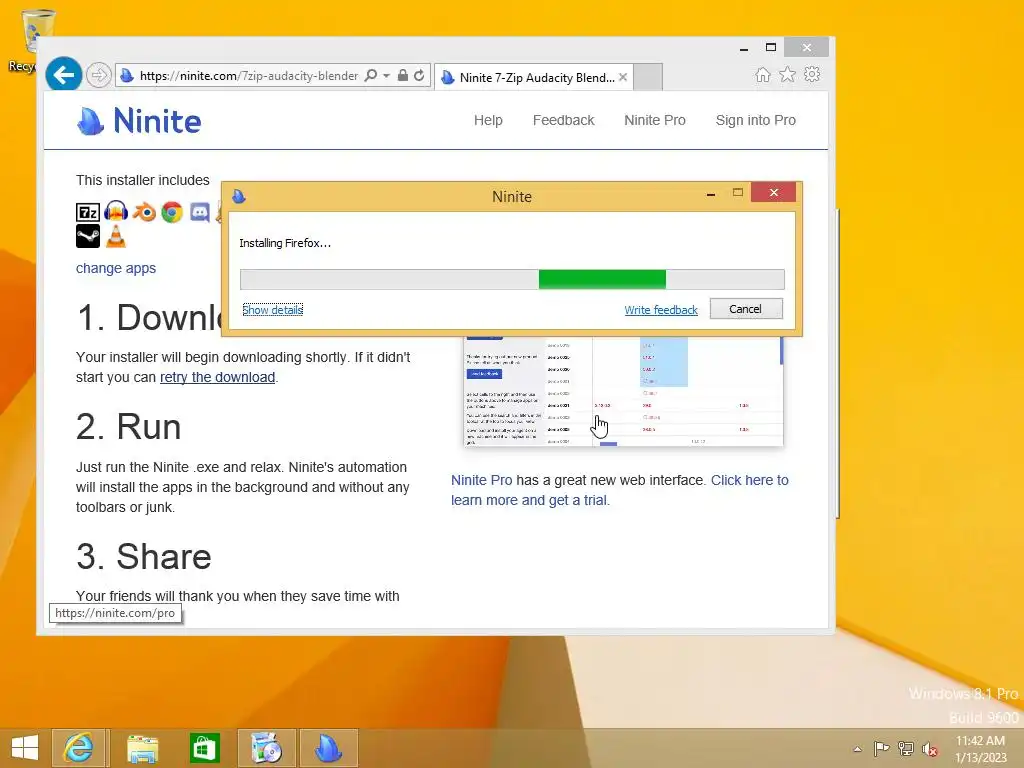Click the Discord app icon

tap(199, 212)
